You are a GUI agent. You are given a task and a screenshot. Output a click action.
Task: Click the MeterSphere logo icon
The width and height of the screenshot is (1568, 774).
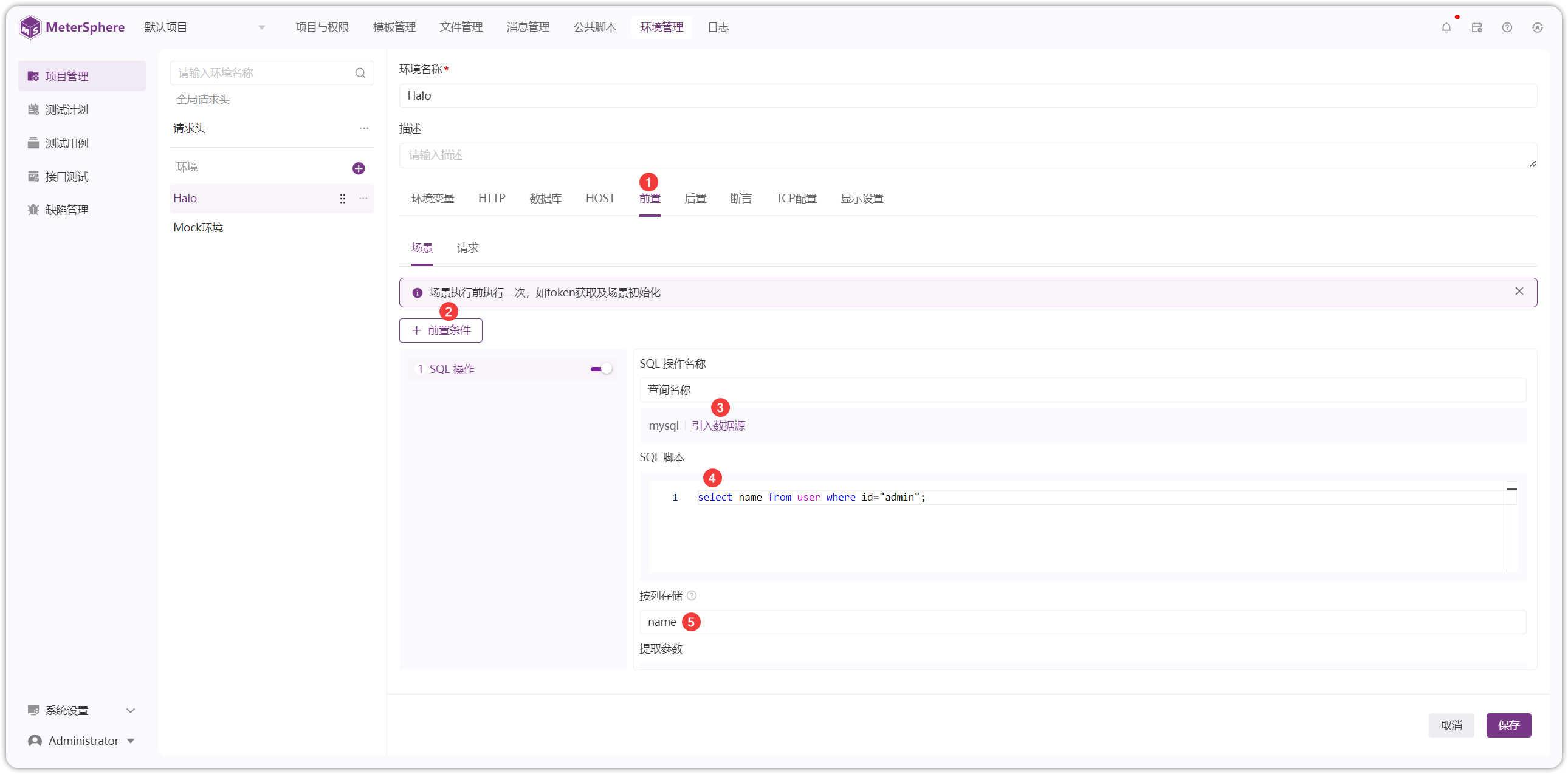(30, 27)
